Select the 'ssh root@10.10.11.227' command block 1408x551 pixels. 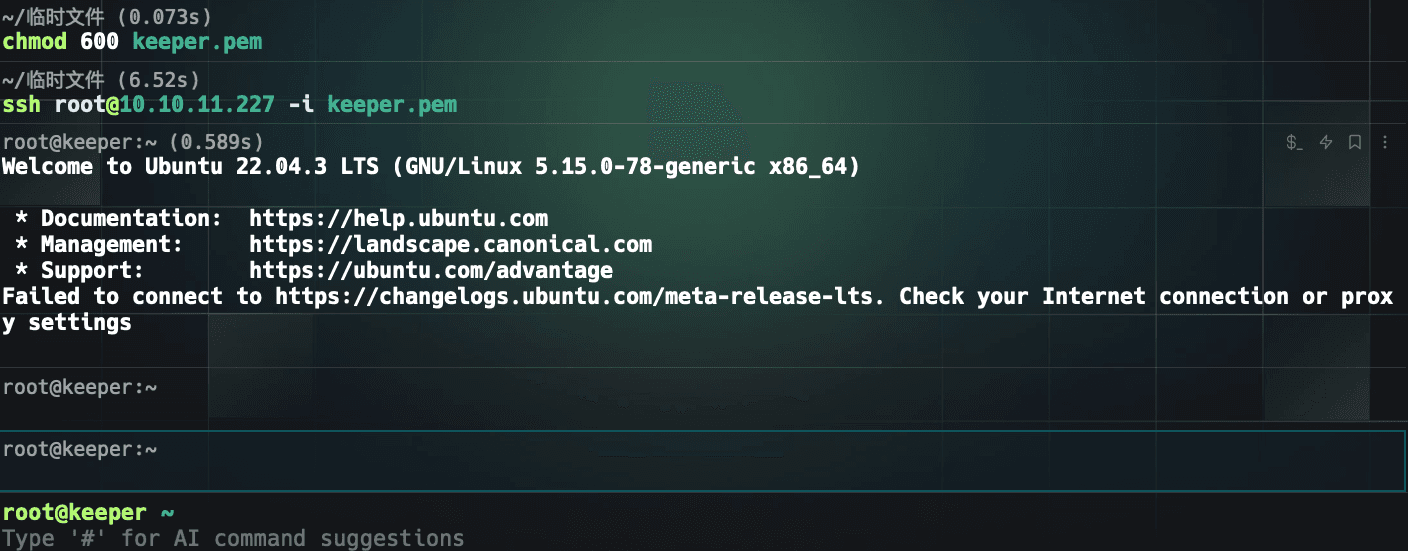(x=704, y=93)
